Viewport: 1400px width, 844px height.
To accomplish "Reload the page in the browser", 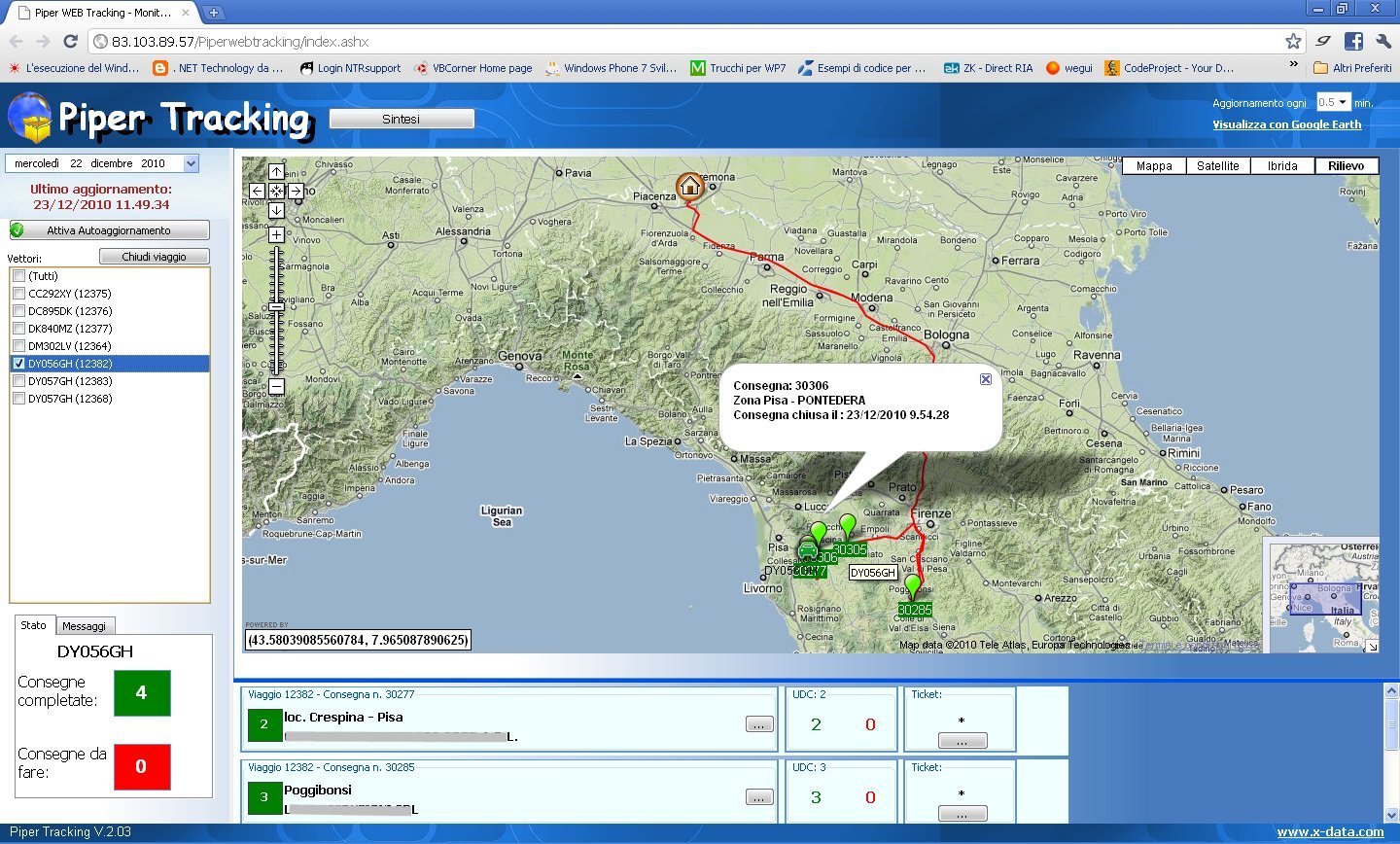I will (70, 41).
